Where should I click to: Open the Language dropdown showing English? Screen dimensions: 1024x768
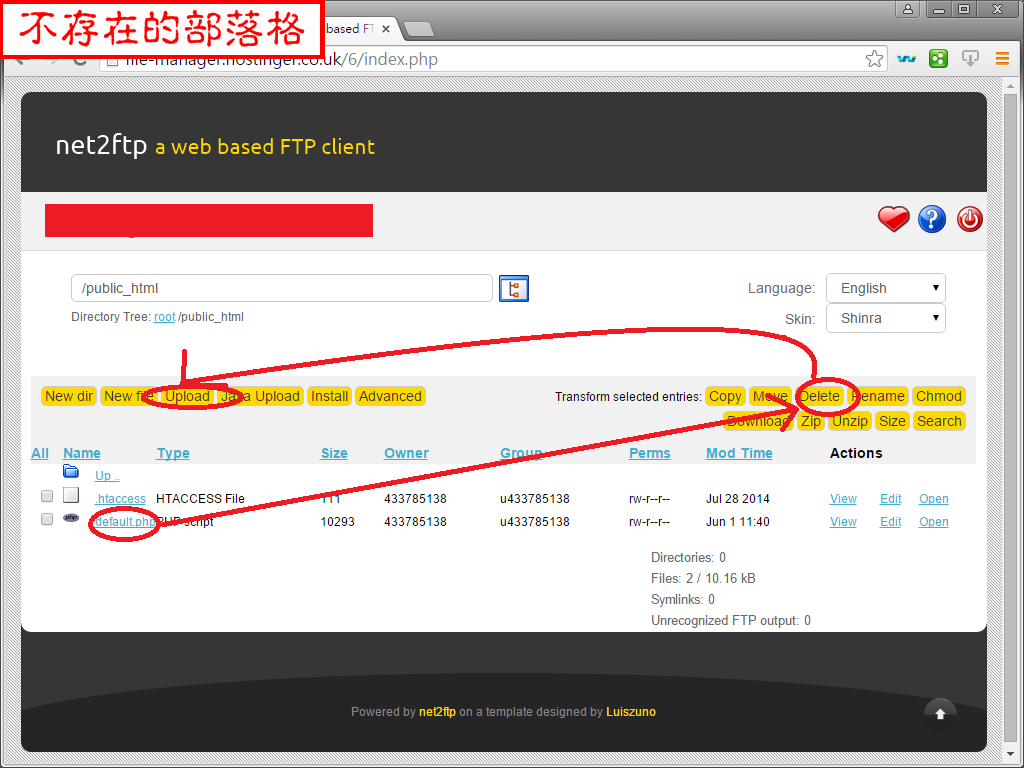pyautogui.click(x=886, y=288)
